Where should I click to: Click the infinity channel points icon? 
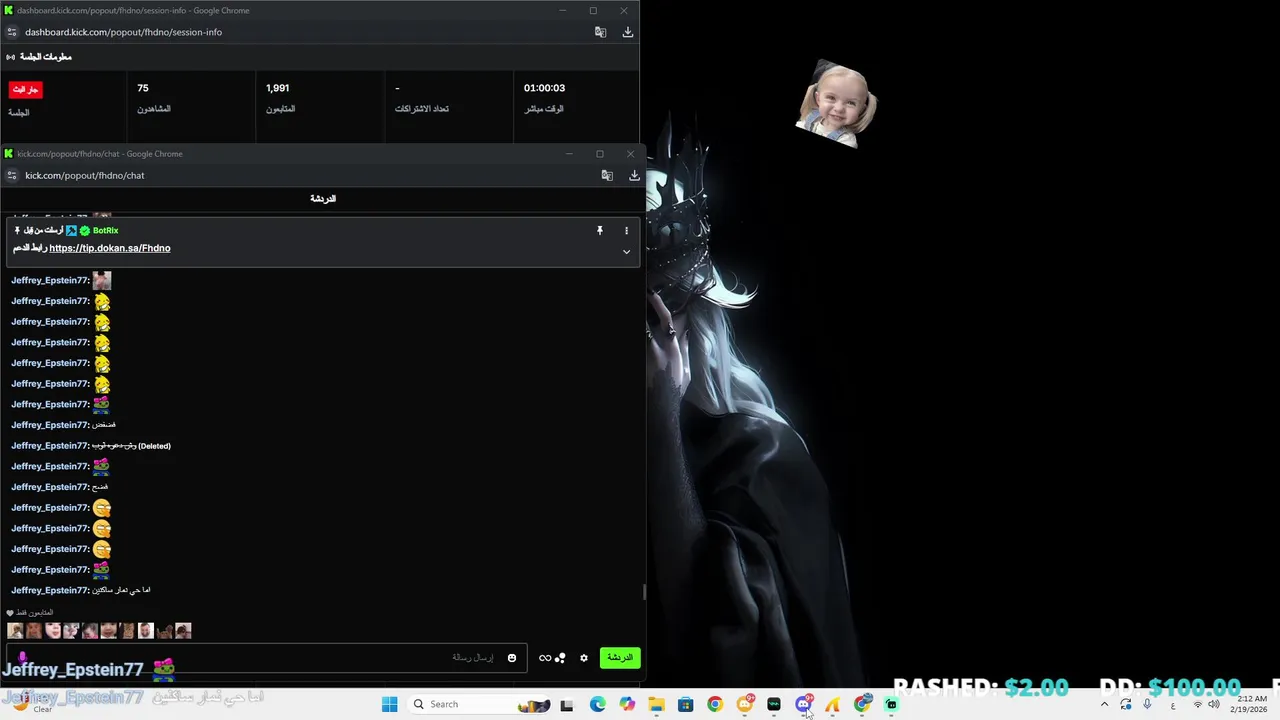click(x=545, y=658)
